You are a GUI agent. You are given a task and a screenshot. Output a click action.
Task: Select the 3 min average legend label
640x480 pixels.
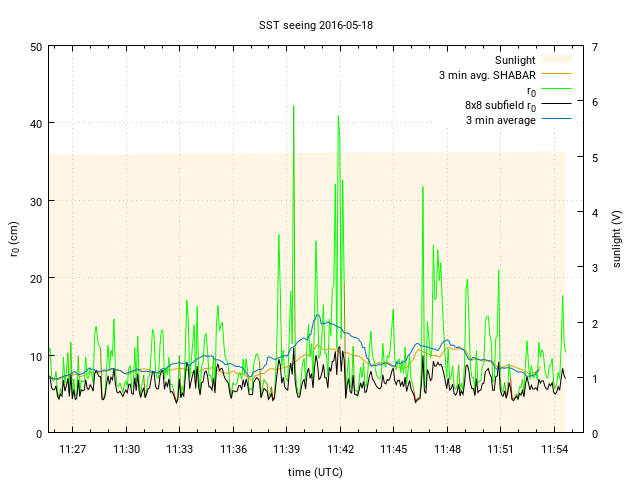pyautogui.click(x=500, y=120)
